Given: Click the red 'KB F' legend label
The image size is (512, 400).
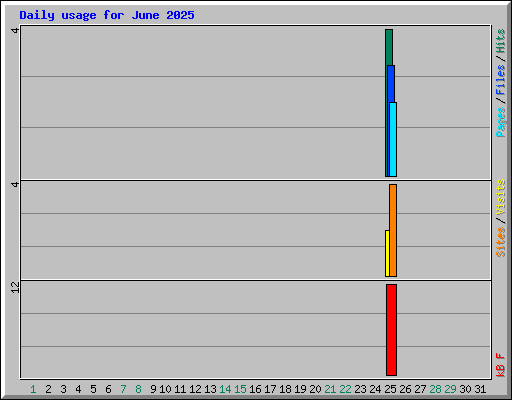Looking at the screenshot, I should [x=500, y=365].
